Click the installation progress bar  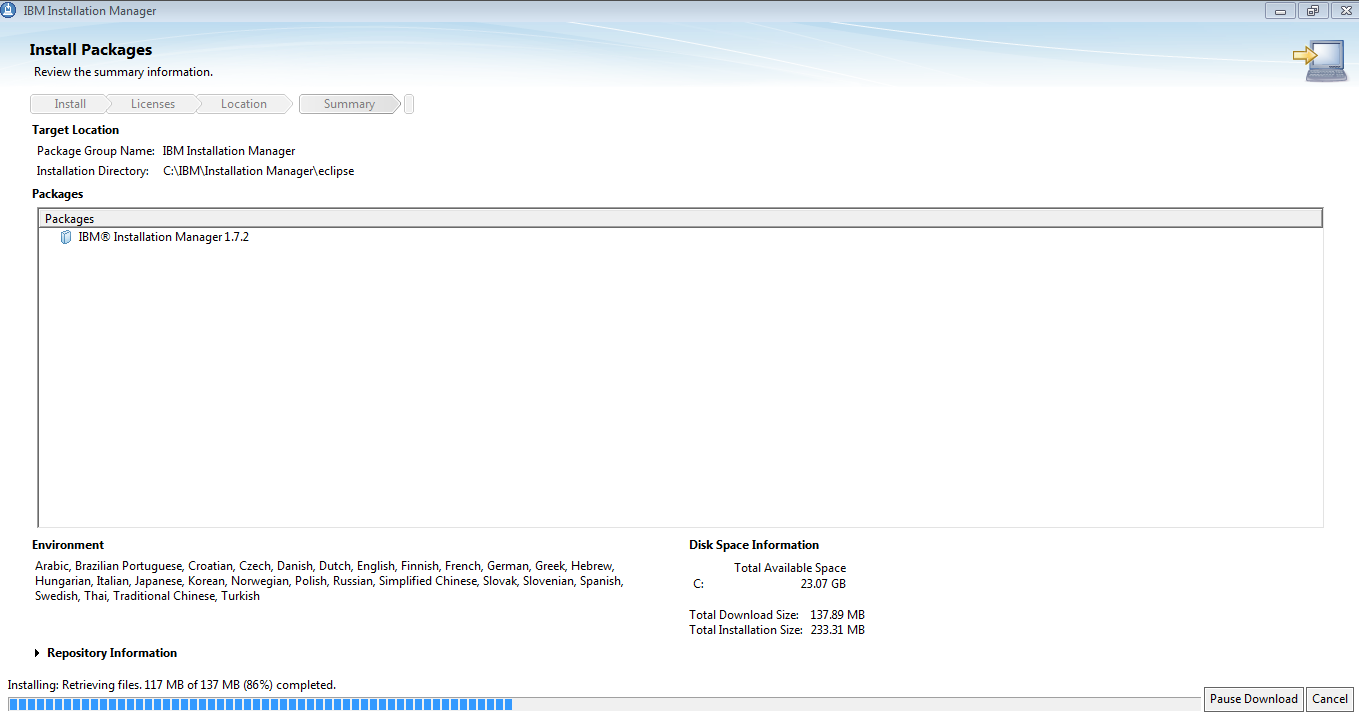602,704
